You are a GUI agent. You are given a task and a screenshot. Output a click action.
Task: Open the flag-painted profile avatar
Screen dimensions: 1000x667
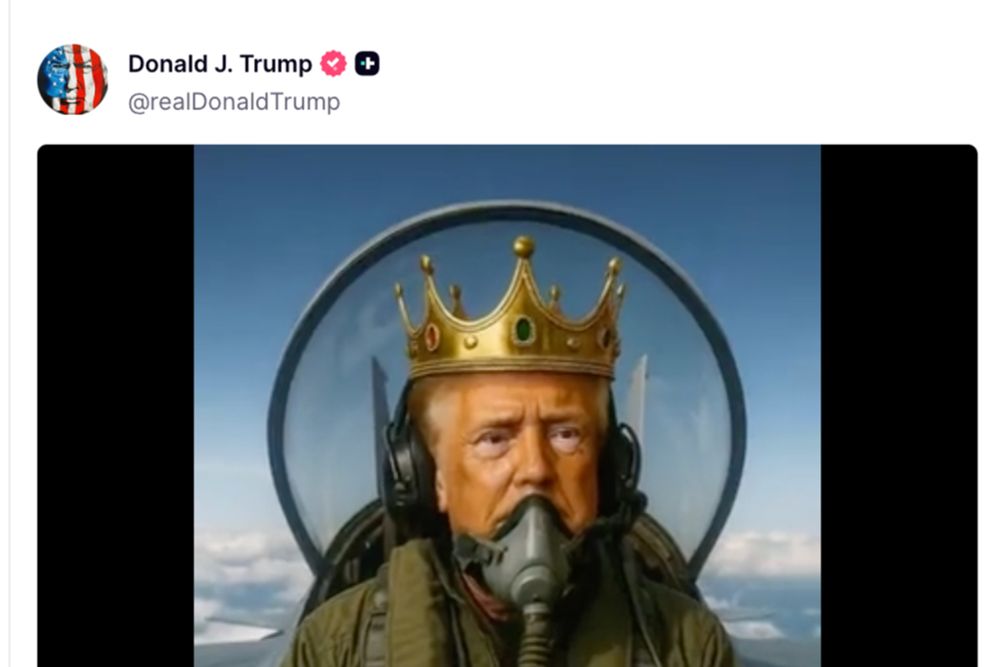point(72,80)
